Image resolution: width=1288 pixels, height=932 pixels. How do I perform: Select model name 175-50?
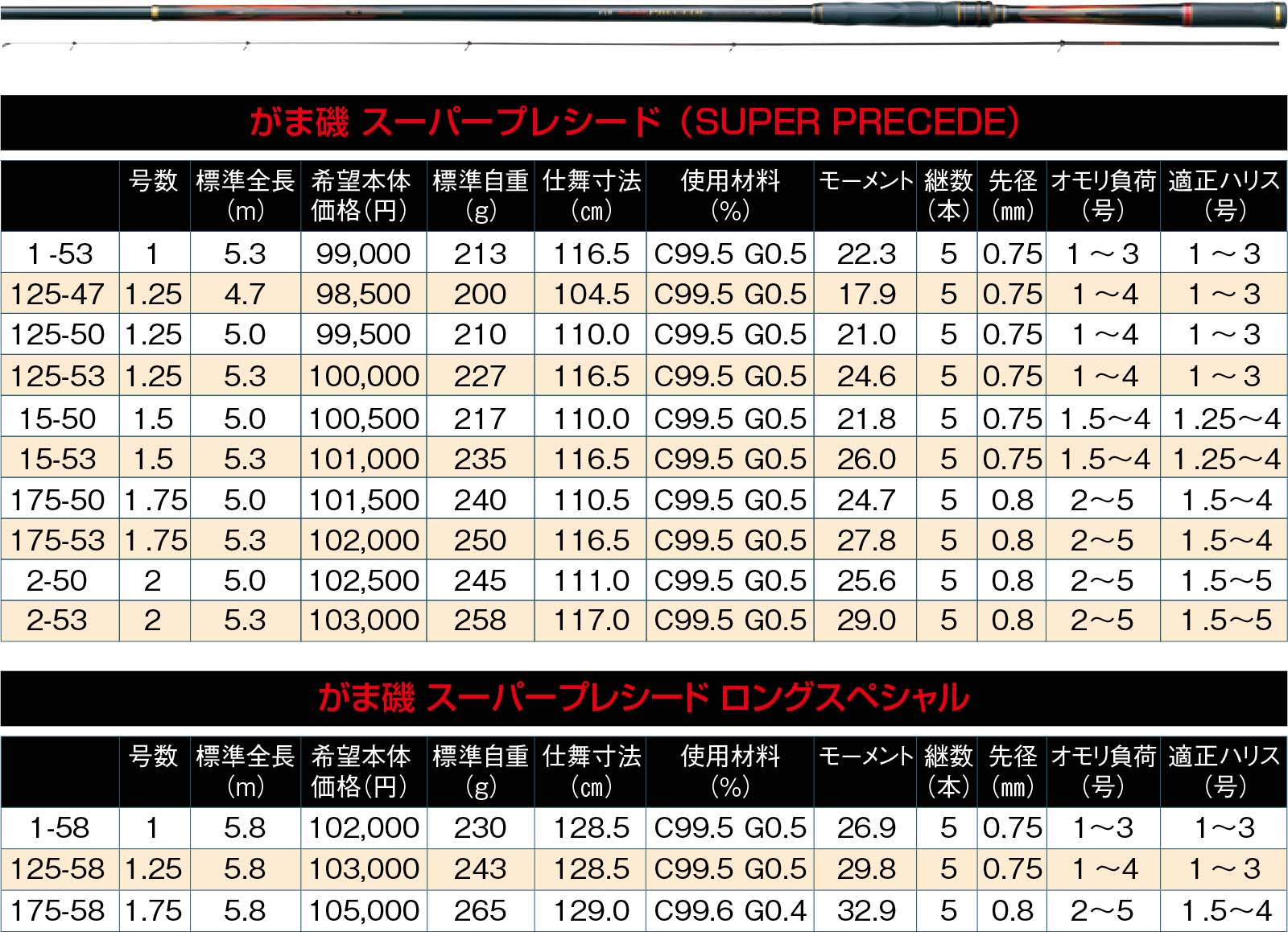(57, 500)
